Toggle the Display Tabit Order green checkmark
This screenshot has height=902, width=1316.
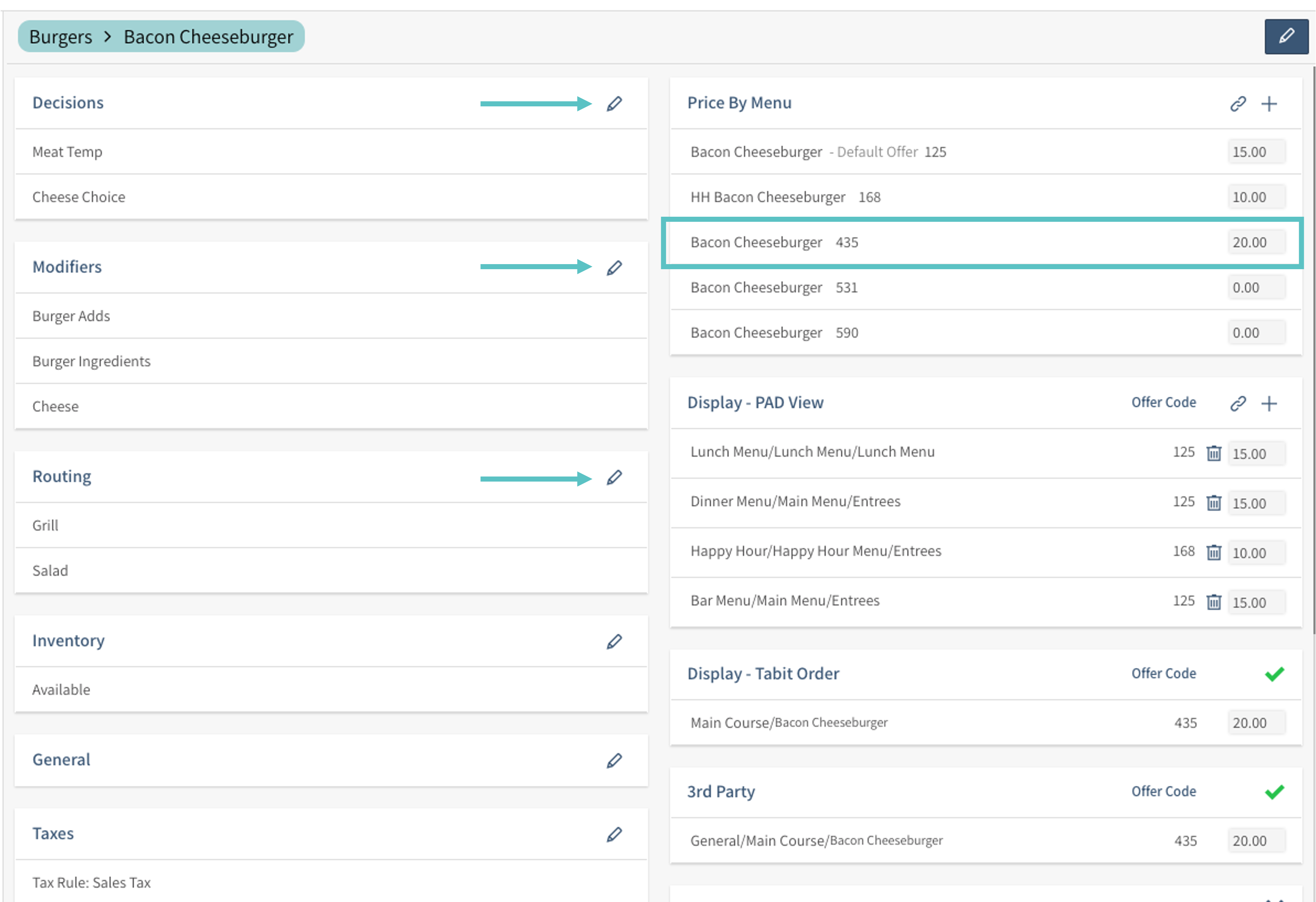coord(1274,674)
